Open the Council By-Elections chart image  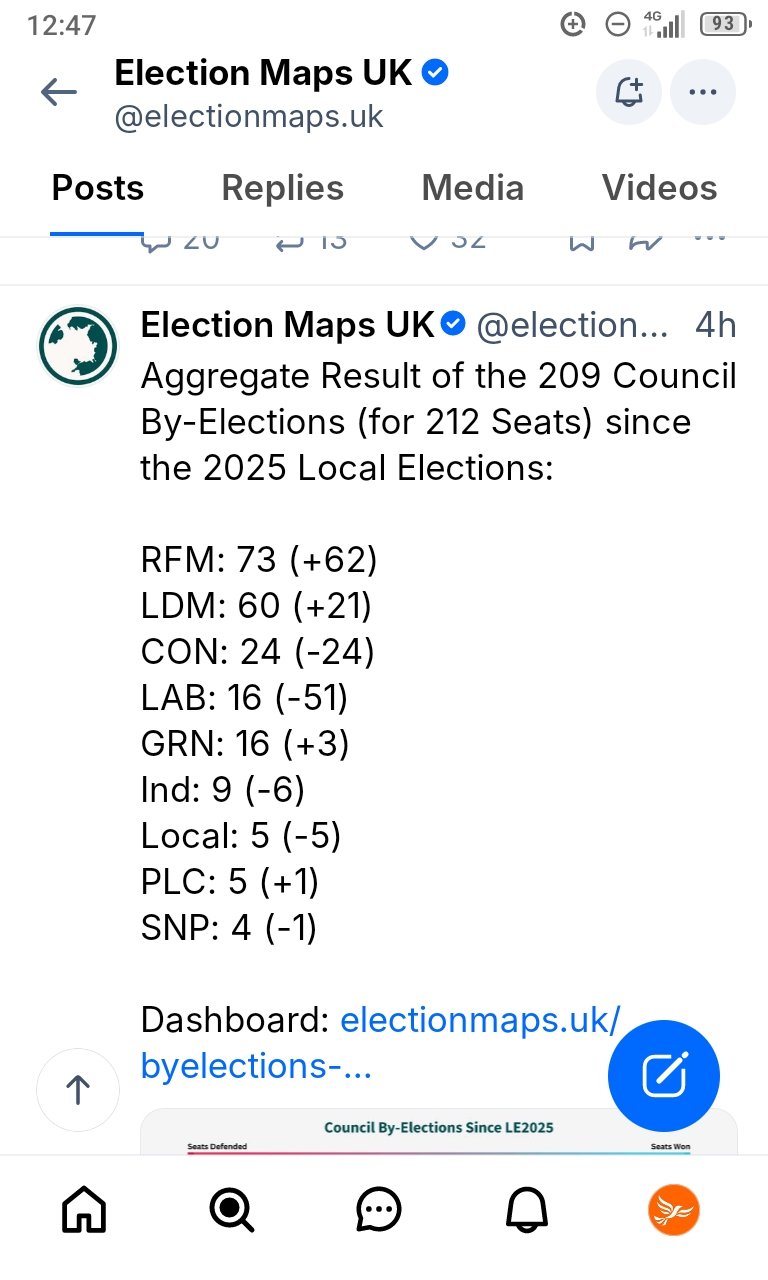click(x=438, y=1130)
